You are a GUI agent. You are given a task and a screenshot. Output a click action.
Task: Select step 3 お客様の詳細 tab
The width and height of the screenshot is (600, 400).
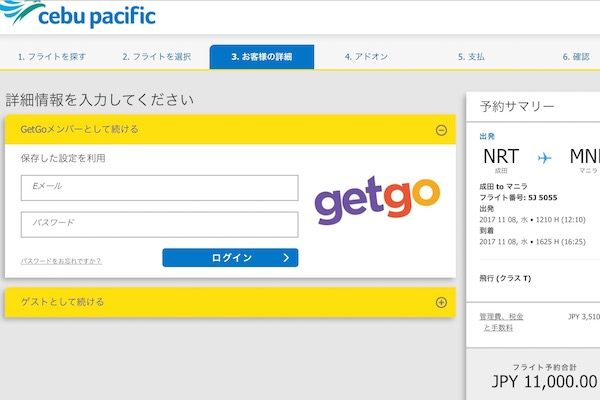point(262,57)
